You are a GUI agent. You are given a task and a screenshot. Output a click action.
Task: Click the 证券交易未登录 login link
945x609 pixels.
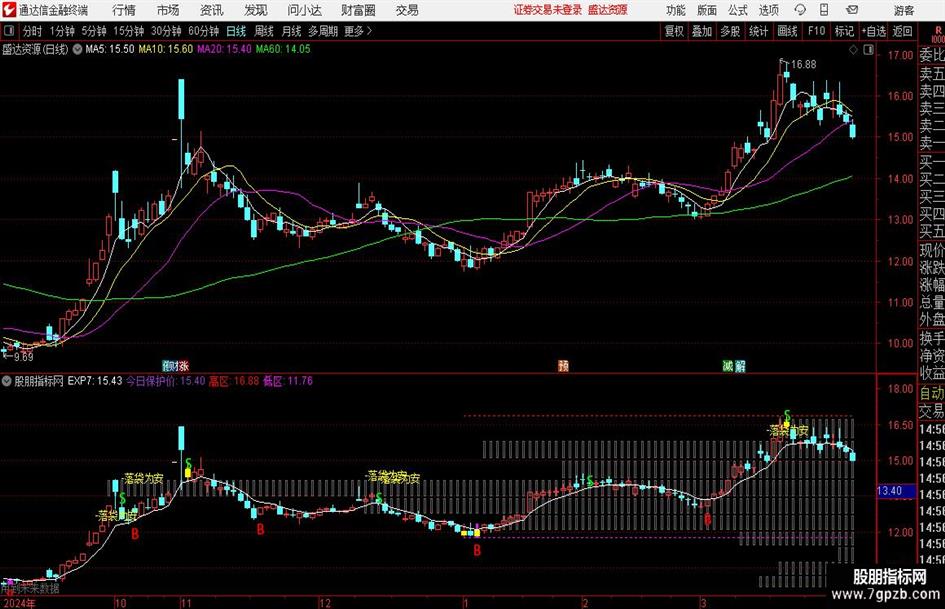[x=548, y=10]
